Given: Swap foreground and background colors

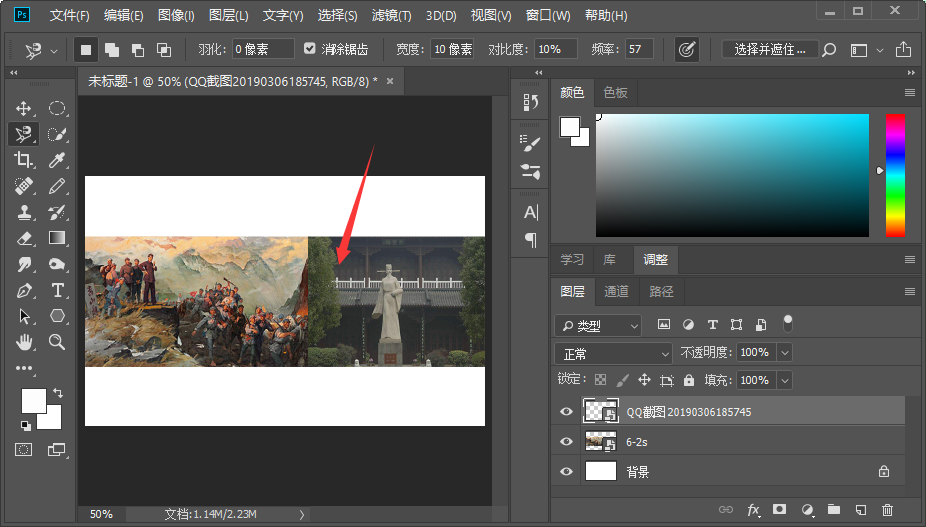Looking at the screenshot, I should pos(57,392).
